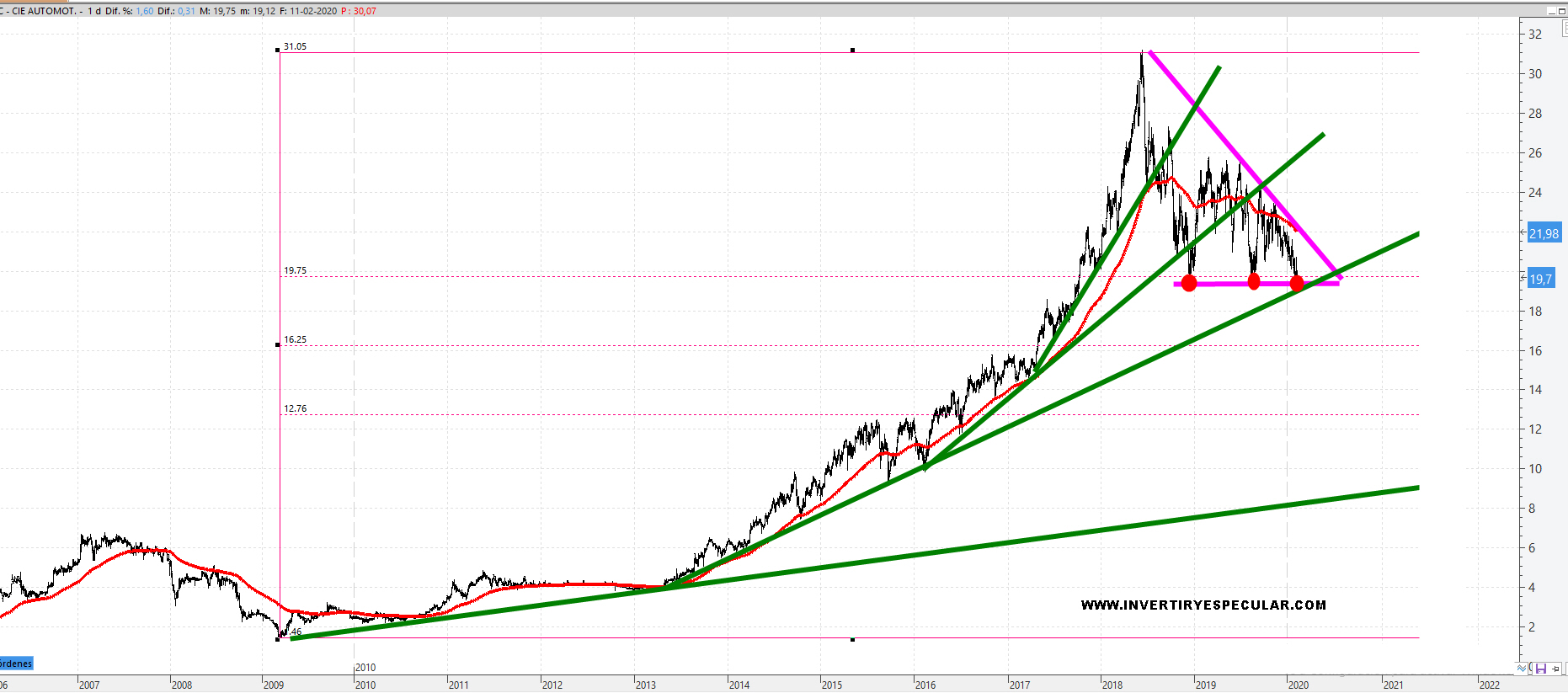Maximize the chart window

coord(1564,11)
